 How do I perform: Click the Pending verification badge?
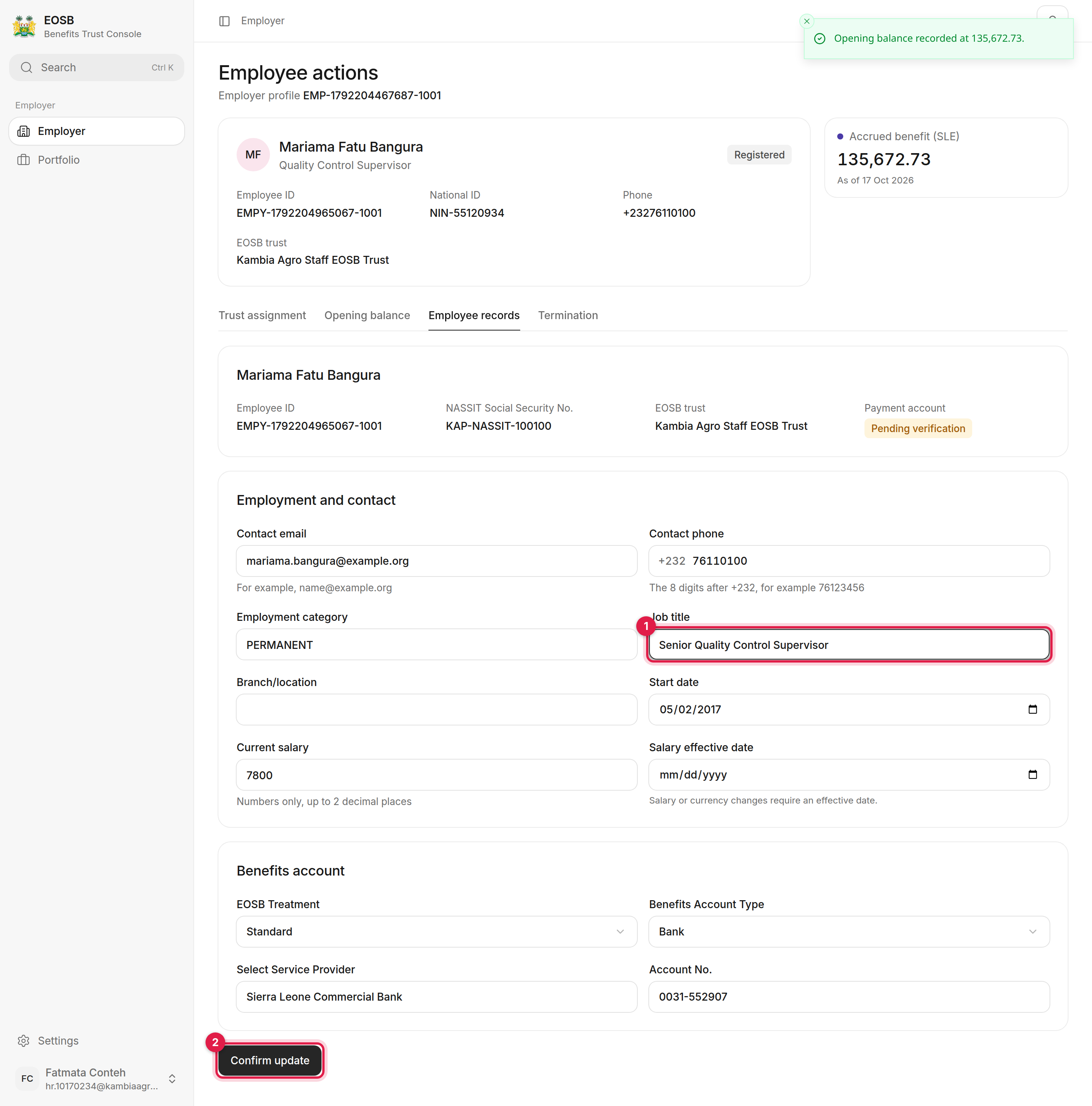coord(918,428)
